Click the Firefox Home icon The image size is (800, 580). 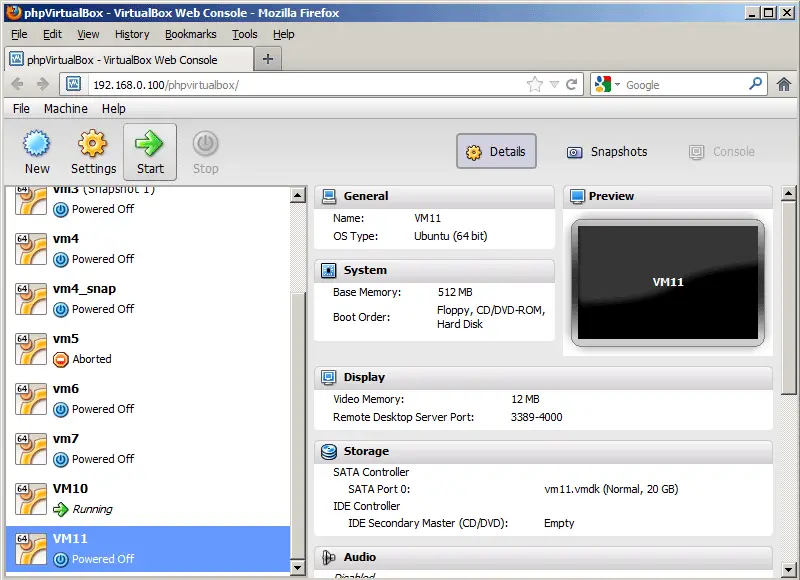pos(784,84)
